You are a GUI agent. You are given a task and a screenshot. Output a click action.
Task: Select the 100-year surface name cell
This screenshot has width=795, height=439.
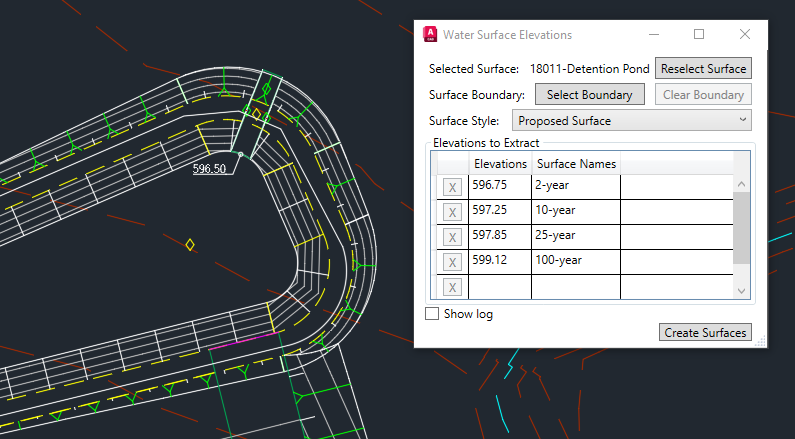(x=575, y=261)
